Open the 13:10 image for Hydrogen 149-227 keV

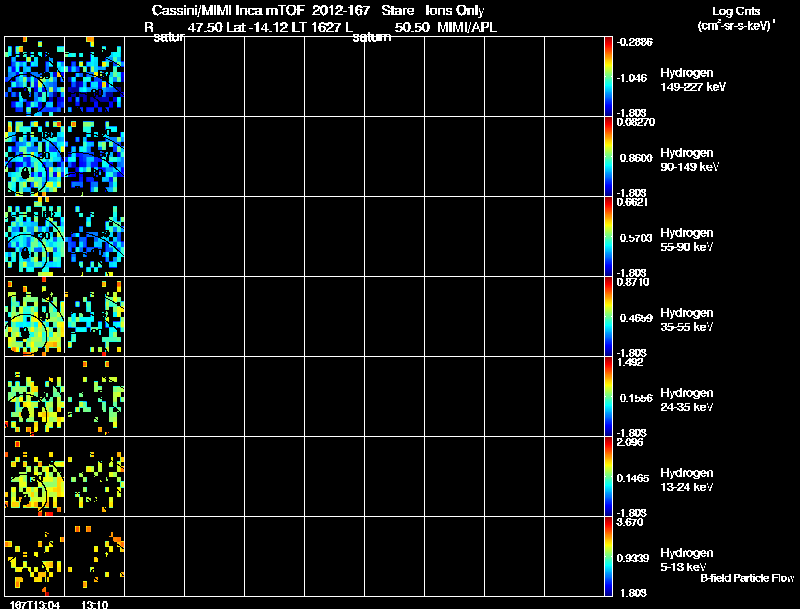click(95, 77)
